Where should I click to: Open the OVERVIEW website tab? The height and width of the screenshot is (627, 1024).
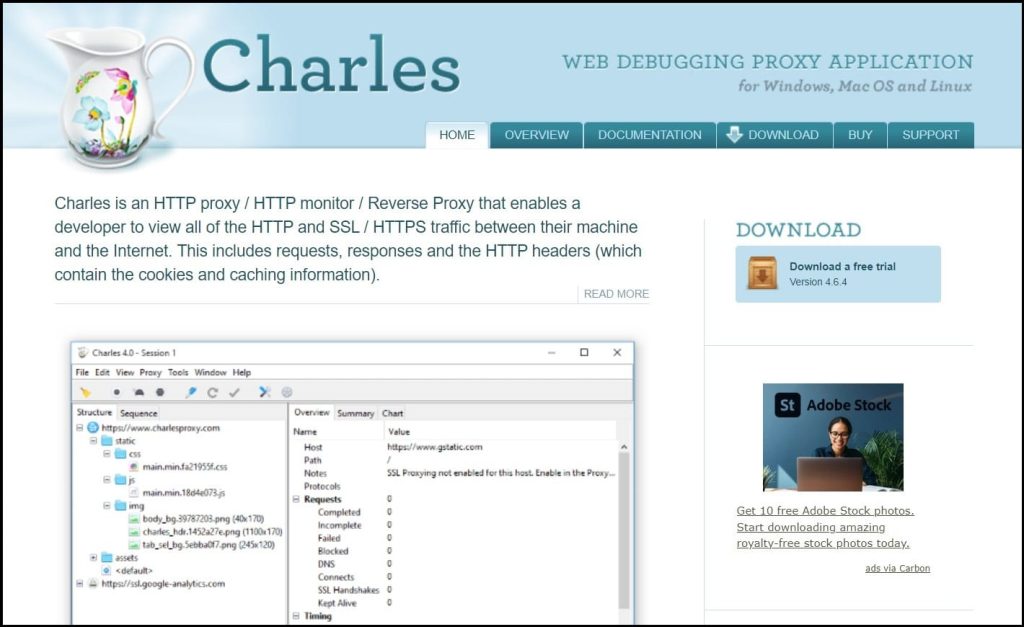[x=536, y=135]
